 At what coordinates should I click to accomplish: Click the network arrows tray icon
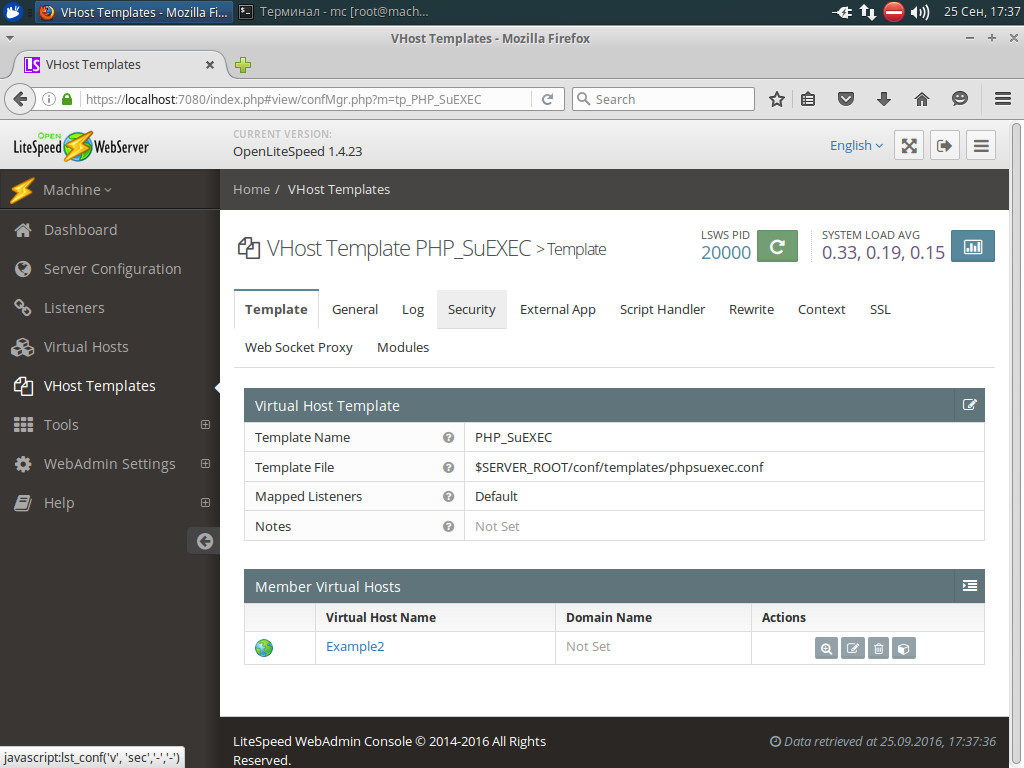pos(867,12)
